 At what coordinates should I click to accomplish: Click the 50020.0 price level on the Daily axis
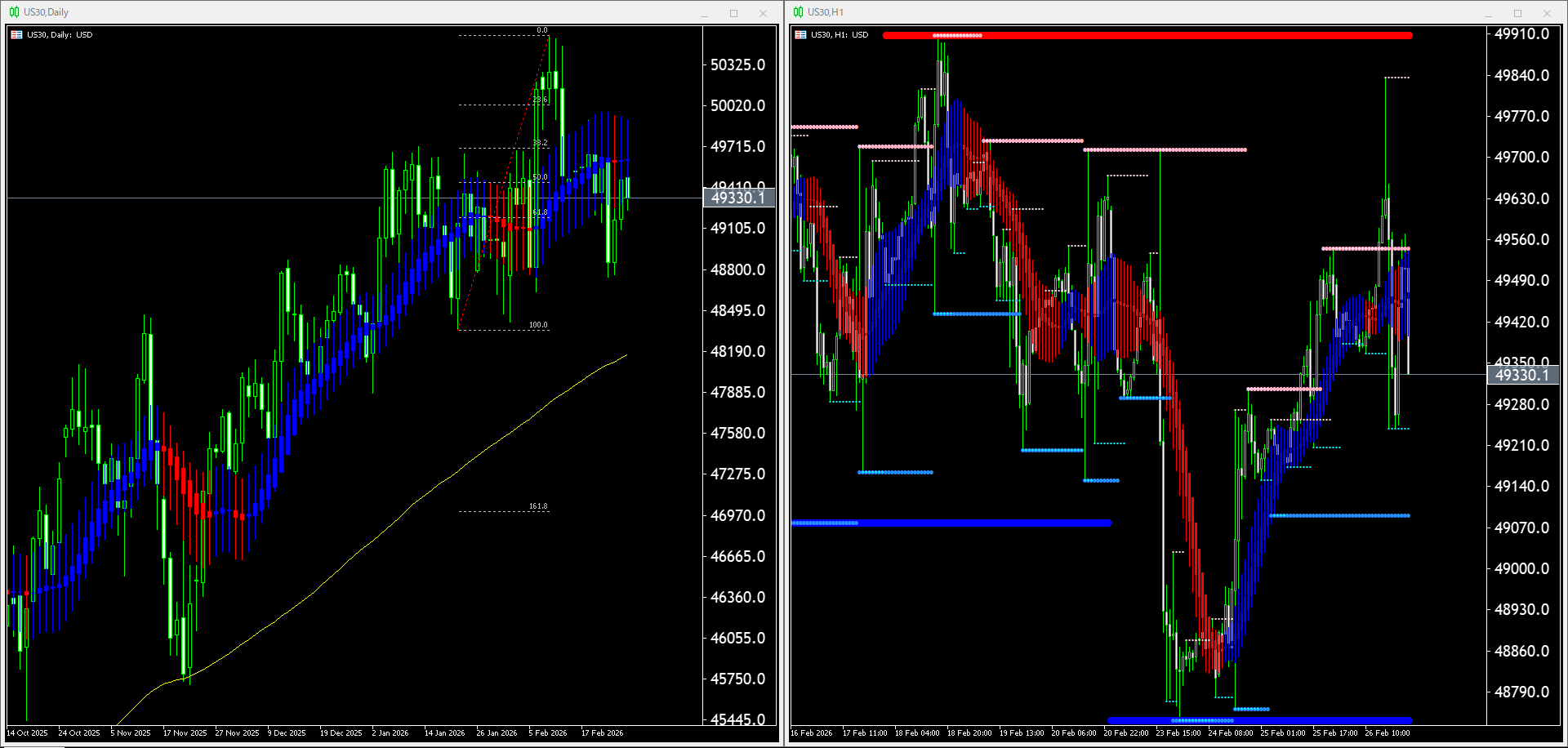tap(738, 105)
